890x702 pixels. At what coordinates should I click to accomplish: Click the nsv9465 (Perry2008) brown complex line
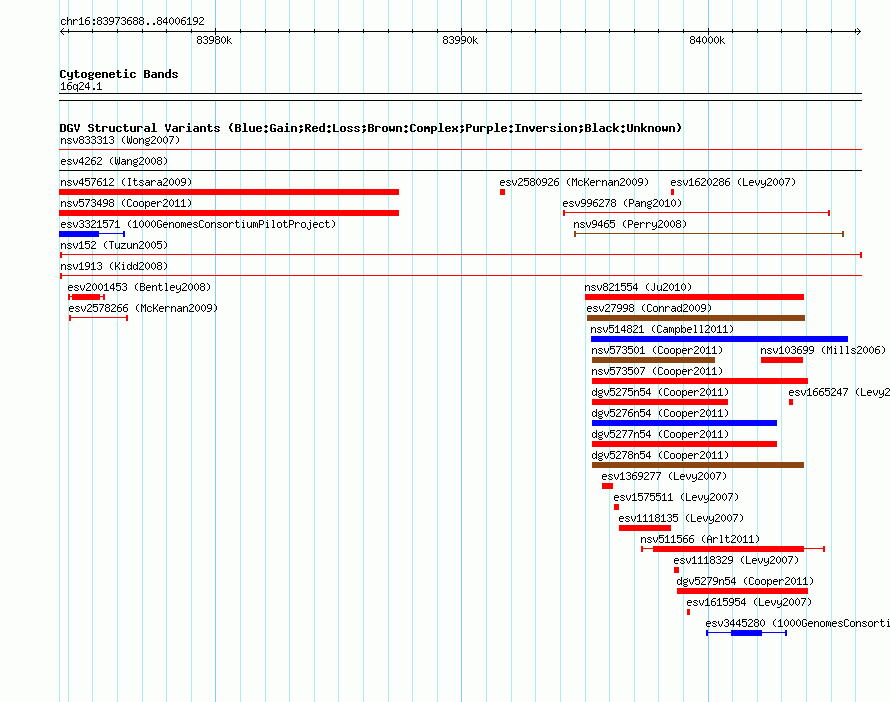(709, 234)
